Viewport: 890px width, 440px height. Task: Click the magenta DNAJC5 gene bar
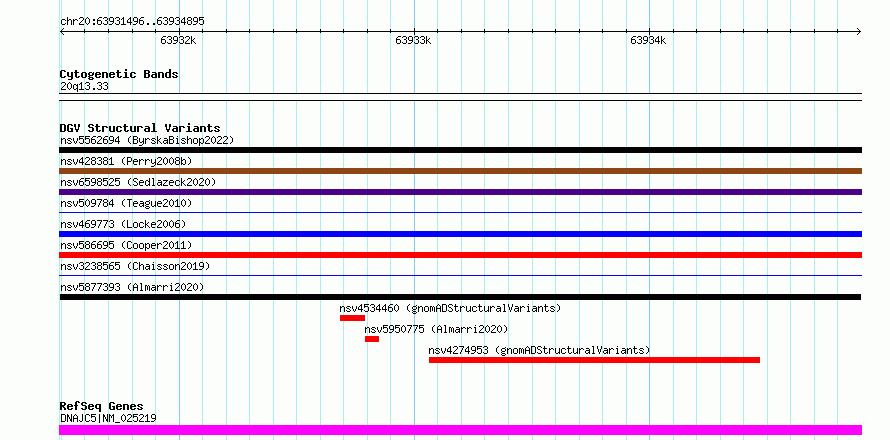pyautogui.click(x=460, y=430)
